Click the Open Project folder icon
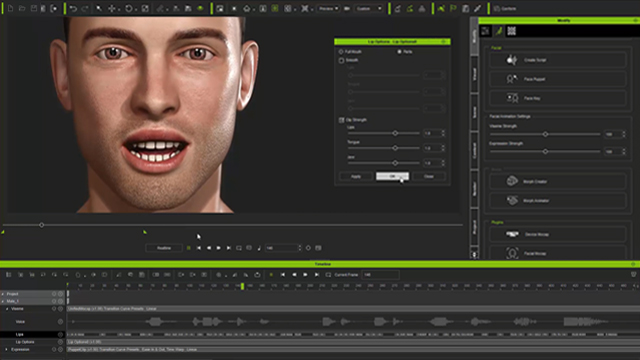 (22, 9)
